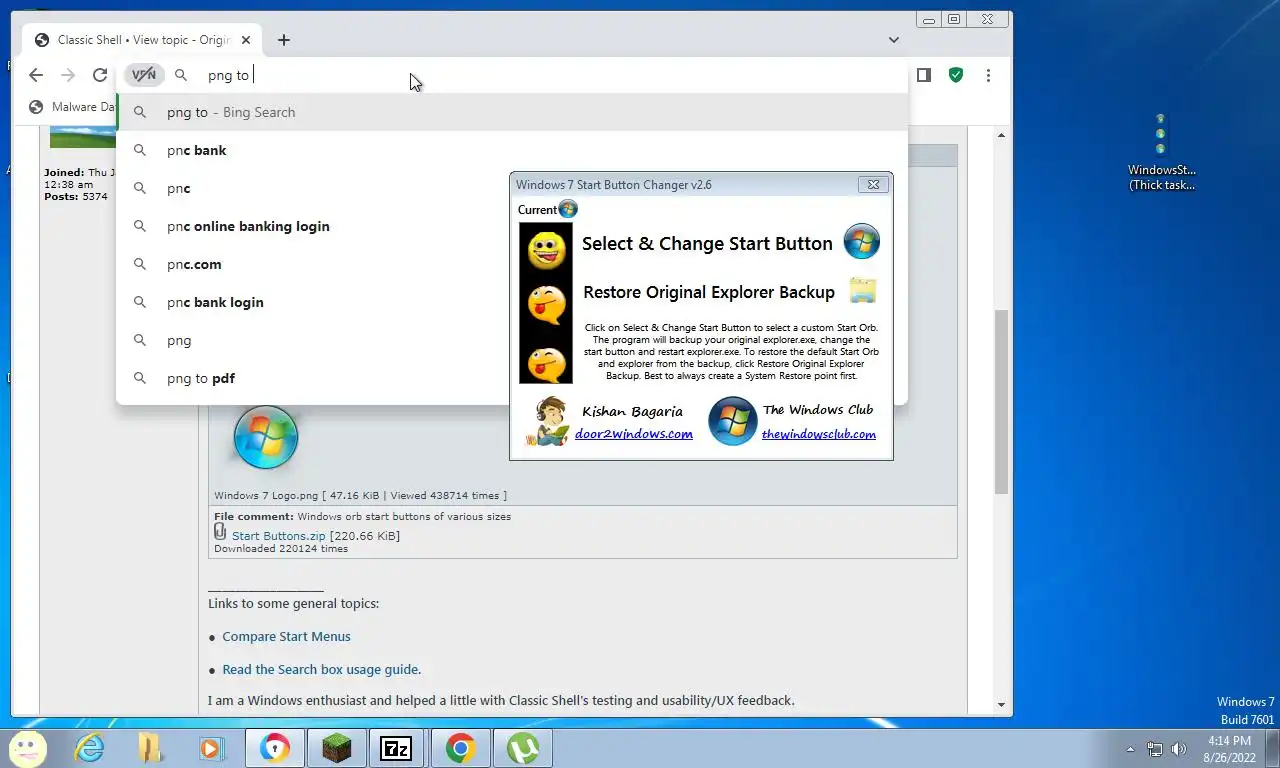Open 7-Zip from the taskbar
Viewport: 1280px width, 768px height.
[397, 748]
